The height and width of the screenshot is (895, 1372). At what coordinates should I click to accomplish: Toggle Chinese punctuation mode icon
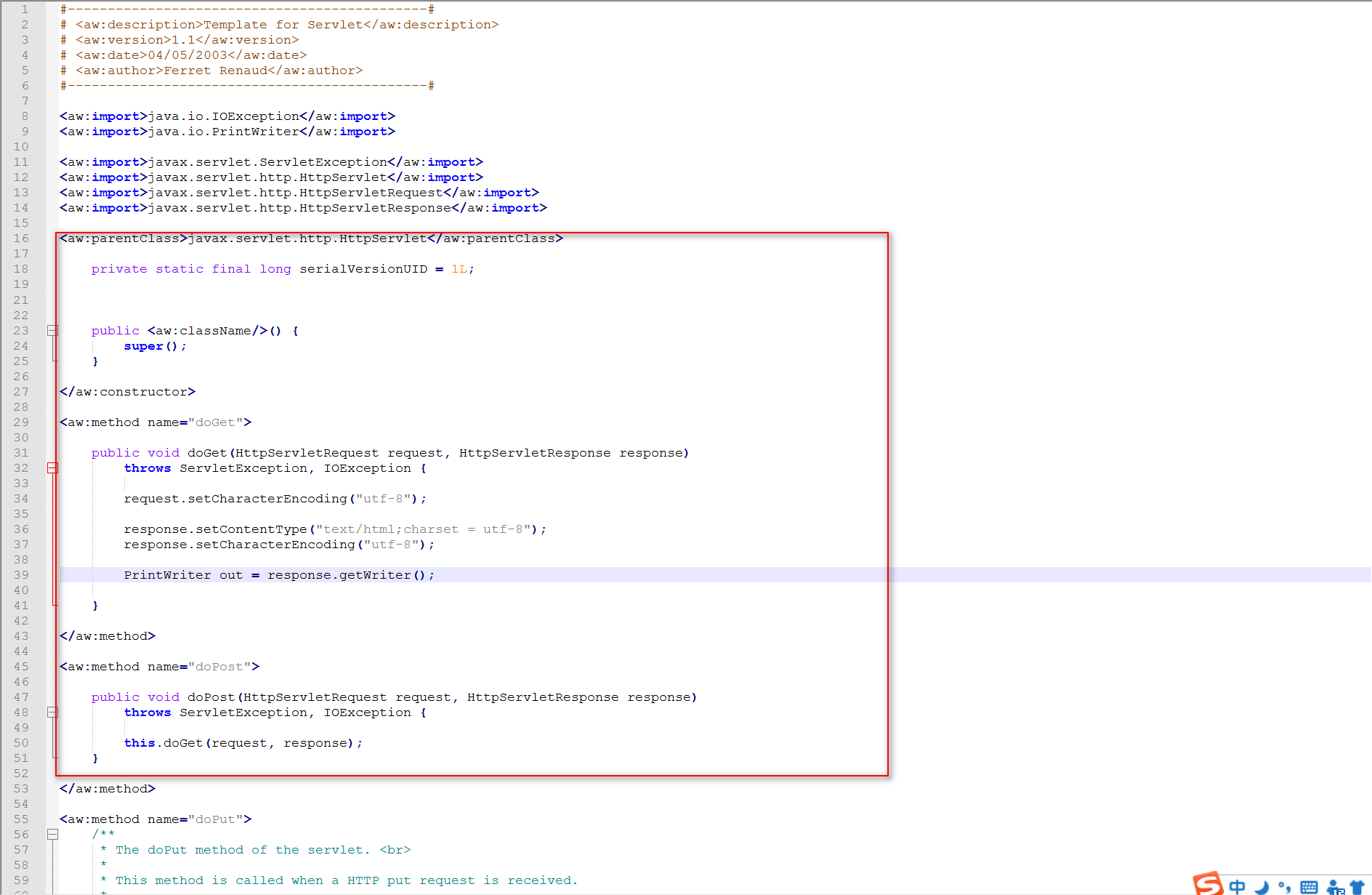pyautogui.click(x=1285, y=887)
